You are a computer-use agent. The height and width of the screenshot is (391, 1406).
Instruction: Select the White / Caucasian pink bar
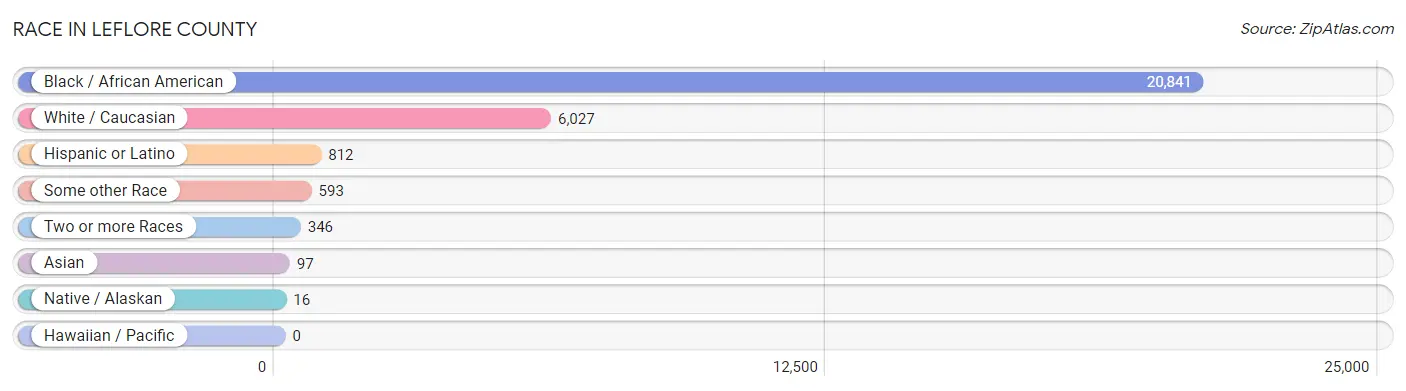284,118
